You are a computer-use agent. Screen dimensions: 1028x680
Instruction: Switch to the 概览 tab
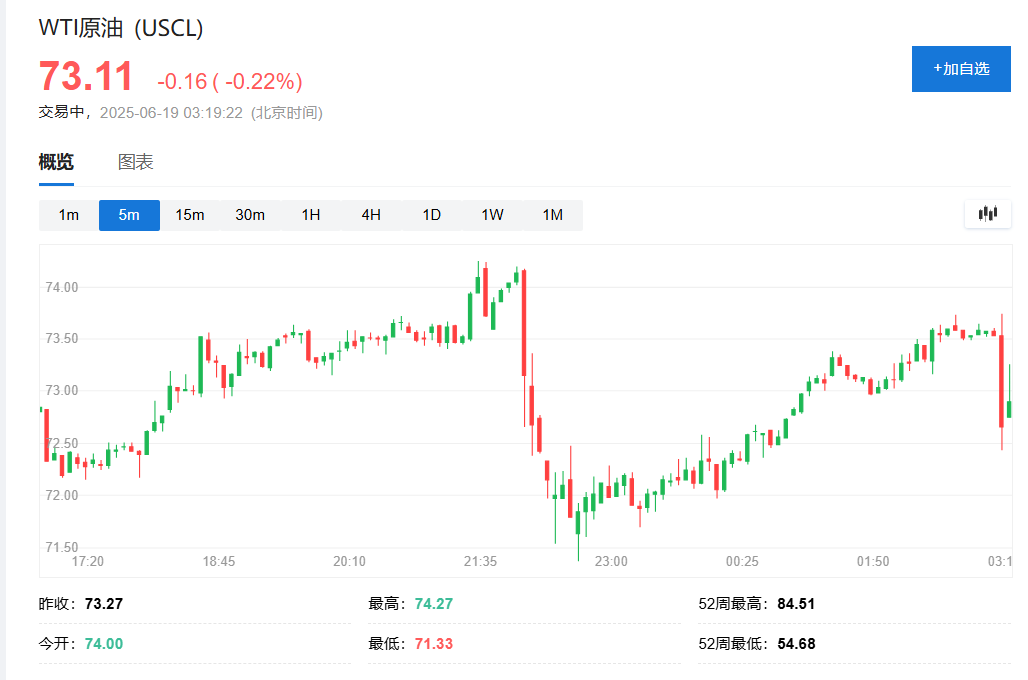click(x=56, y=162)
